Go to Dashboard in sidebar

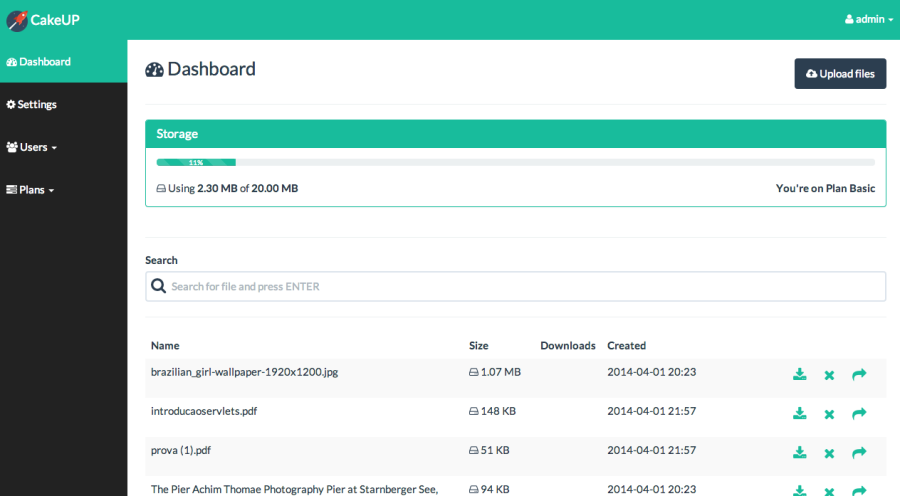[x=63, y=61]
